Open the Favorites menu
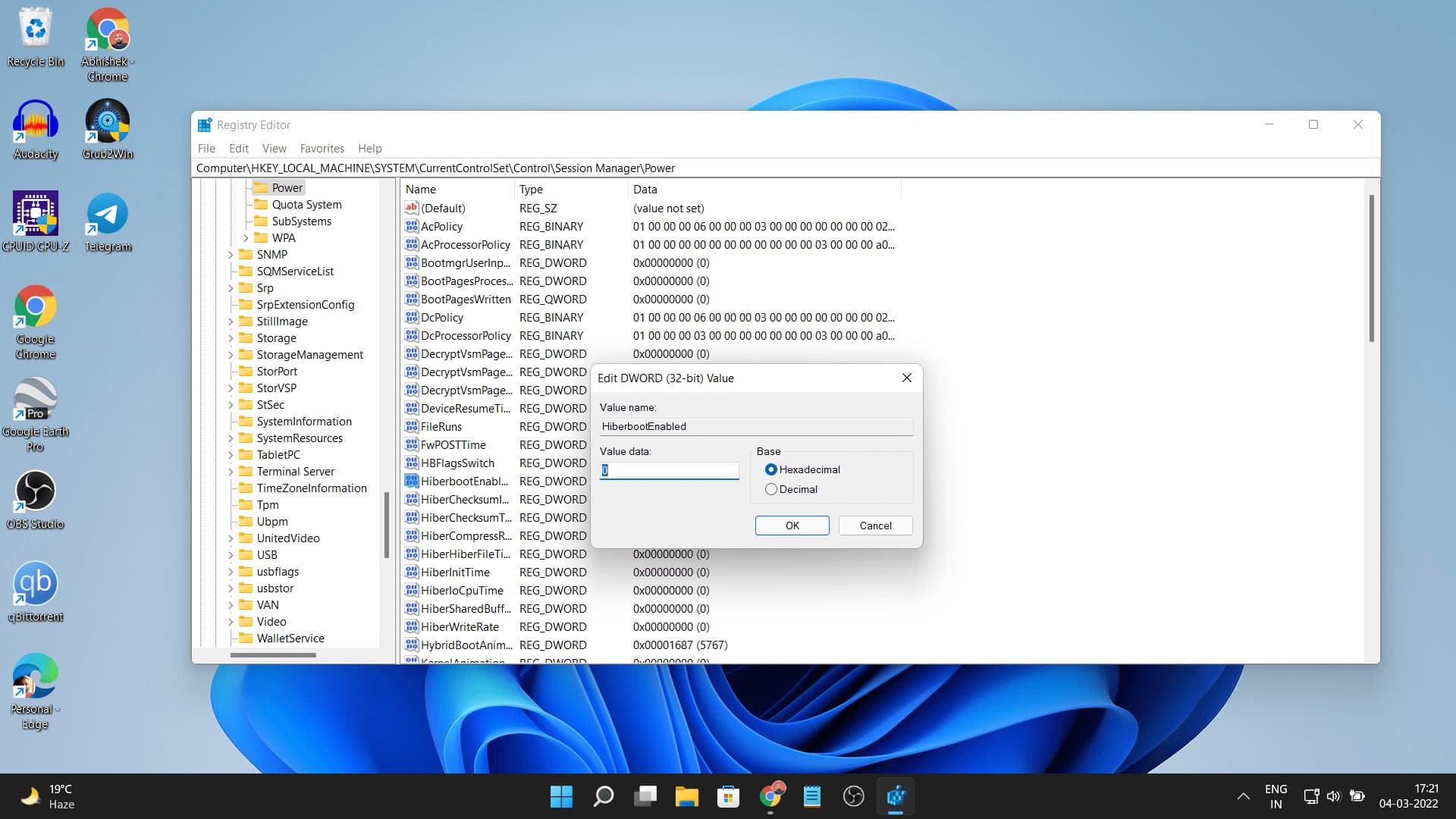Viewport: 1456px width, 819px height. pyautogui.click(x=322, y=148)
